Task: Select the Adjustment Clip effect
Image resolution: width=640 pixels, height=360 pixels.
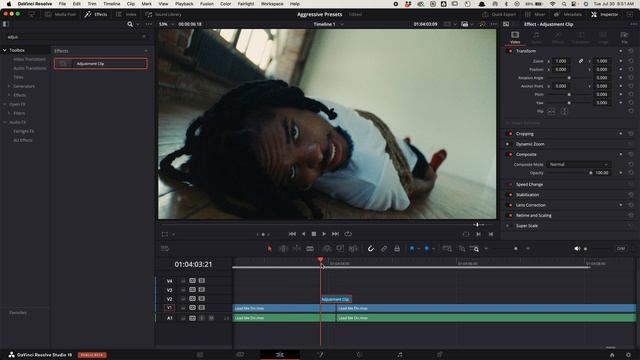Action: (x=100, y=64)
